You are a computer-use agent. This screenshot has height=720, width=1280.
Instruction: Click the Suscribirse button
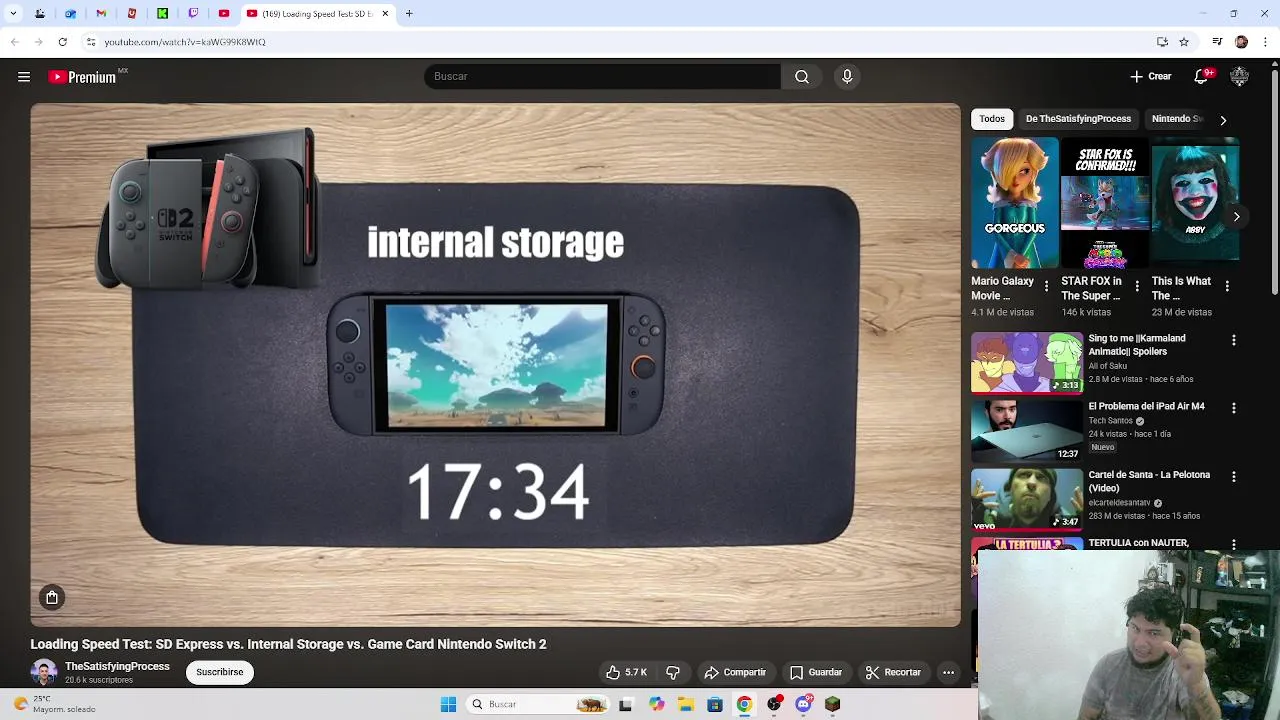[x=220, y=672]
